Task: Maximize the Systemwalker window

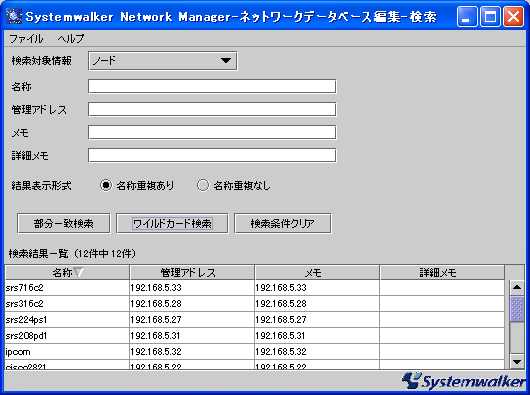Action: pyautogui.click(x=490, y=16)
